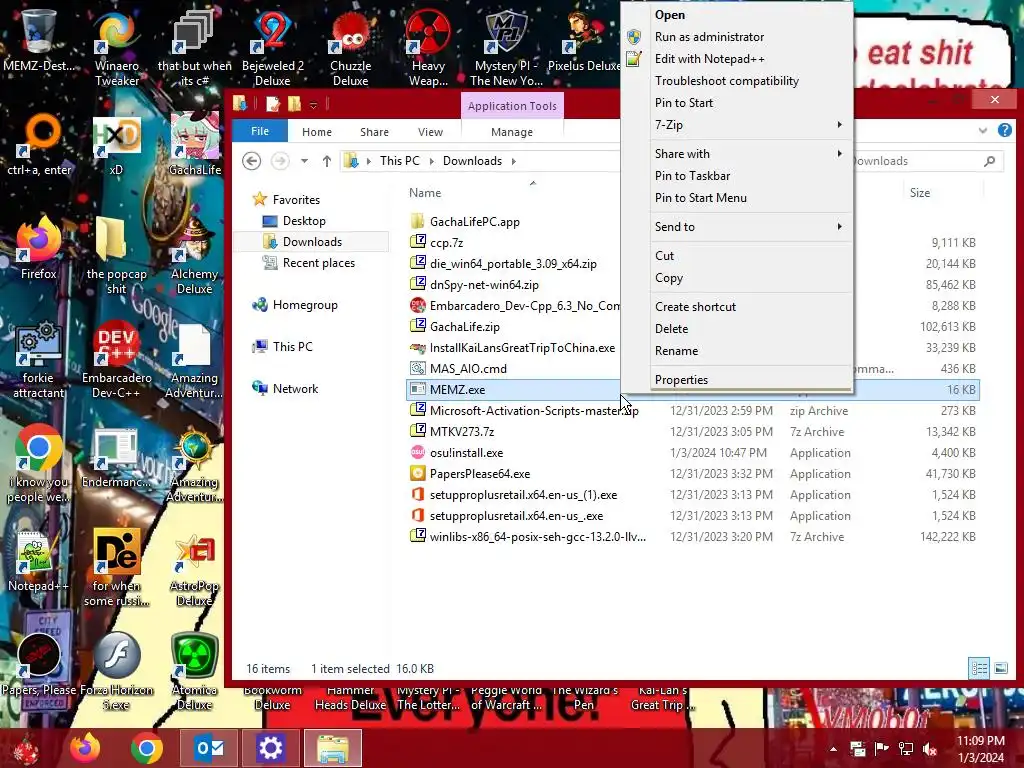Select the Forza Horizon 5.exe desktop icon
1024x768 pixels.
click(x=117, y=671)
